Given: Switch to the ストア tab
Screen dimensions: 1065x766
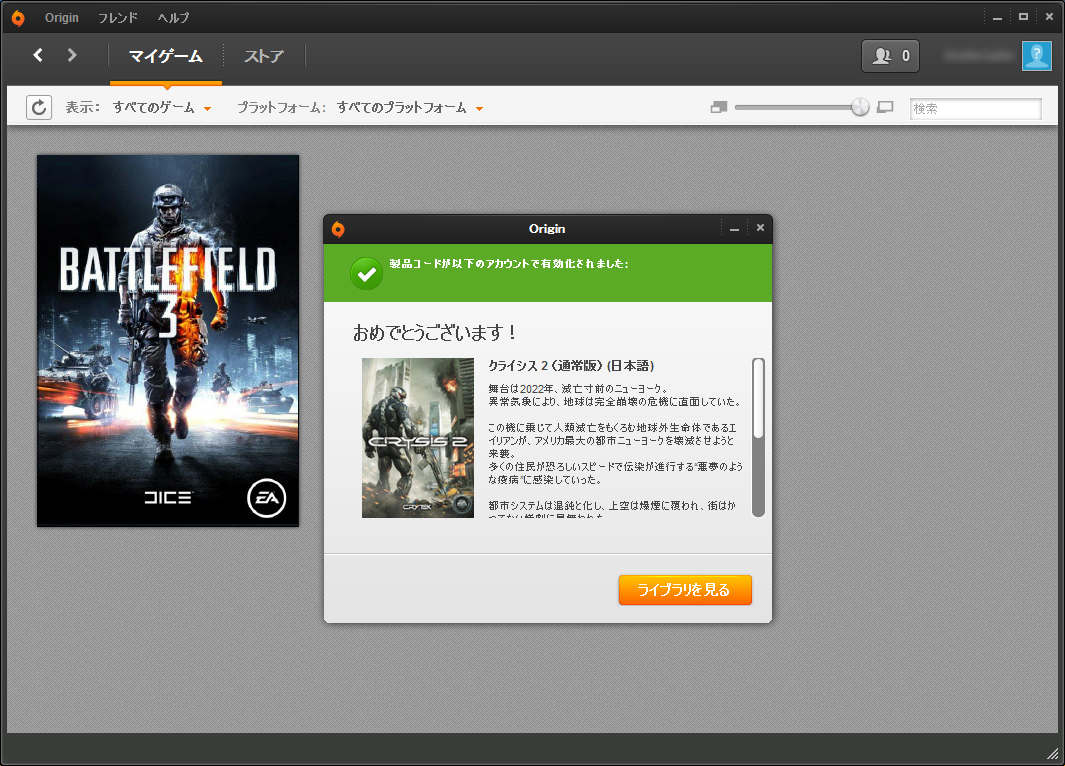Looking at the screenshot, I should click(x=264, y=56).
